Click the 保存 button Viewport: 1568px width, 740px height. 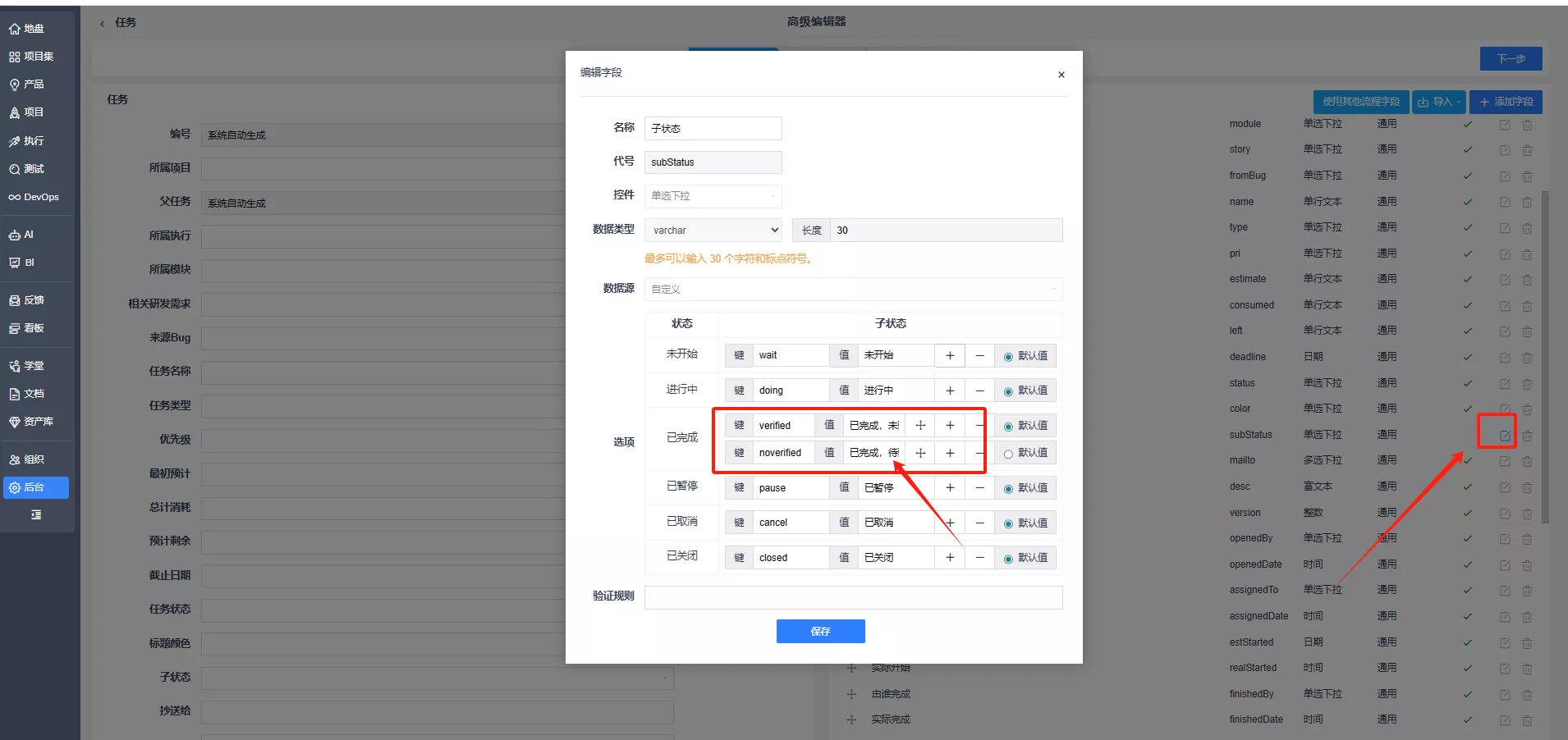(x=820, y=631)
